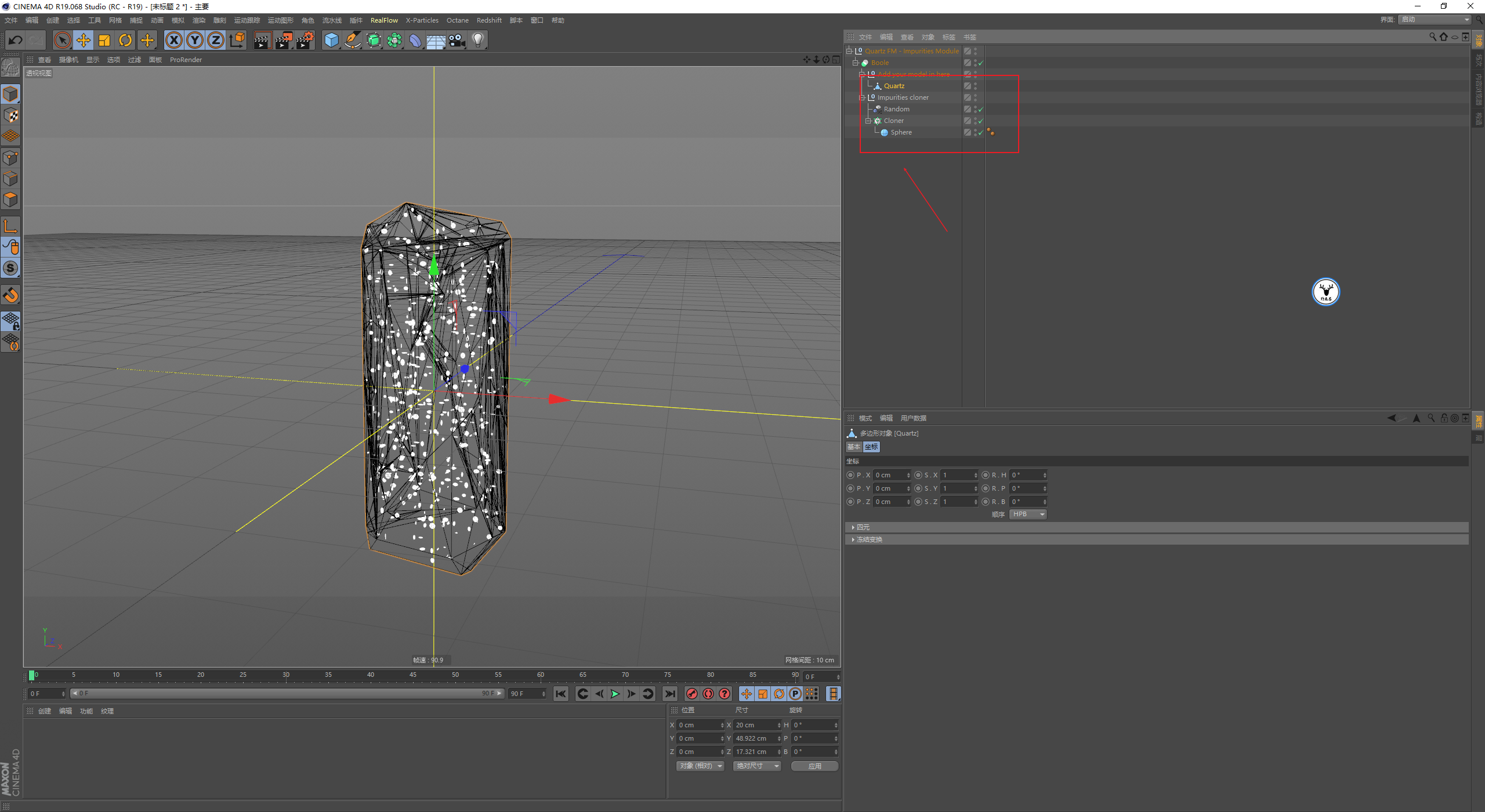This screenshot has height=812, width=1485.
Task: Select the Spline Pen tool icon
Action: pyautogui.click(x=352, y=40)
